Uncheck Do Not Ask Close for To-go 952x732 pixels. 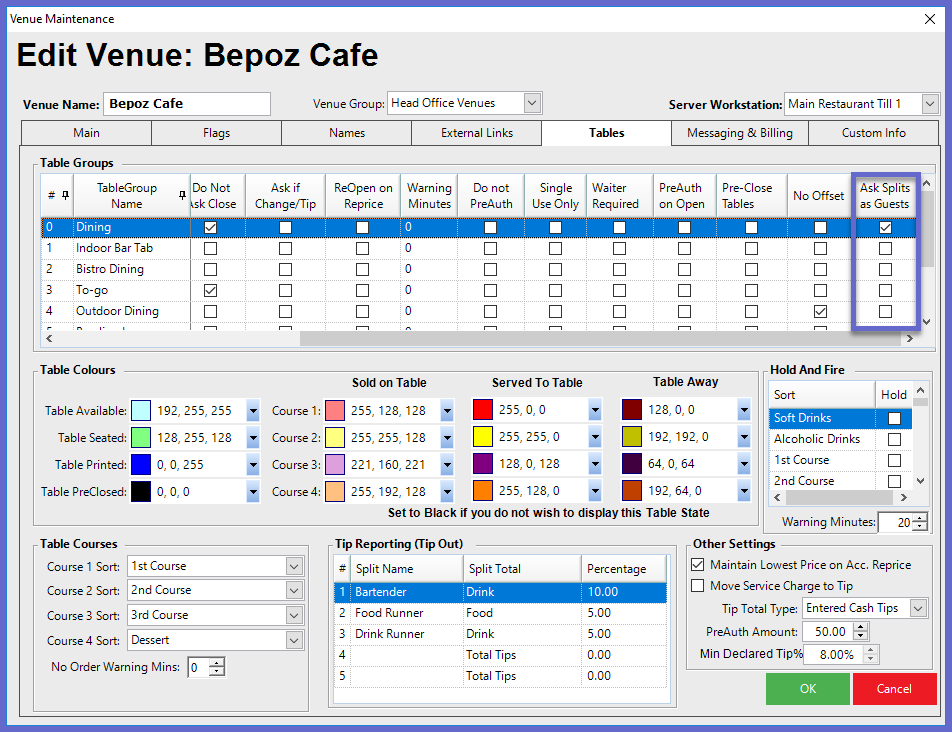(x=210, y=291)
